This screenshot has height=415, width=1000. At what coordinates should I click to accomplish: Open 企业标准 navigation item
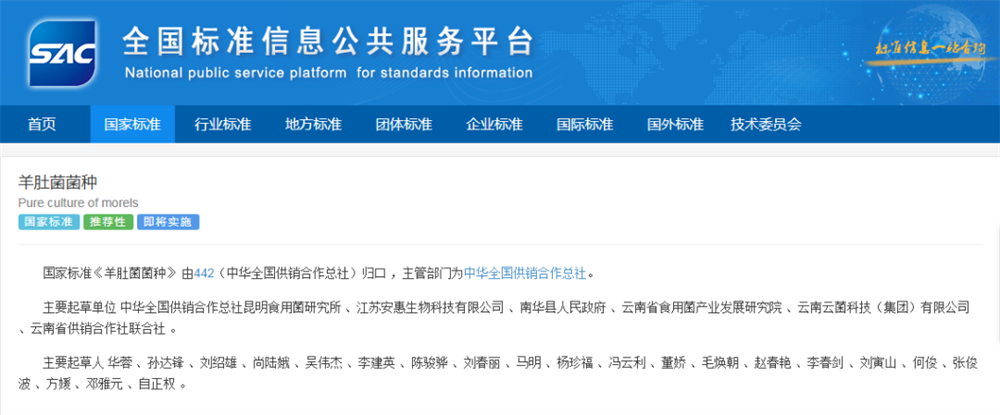494,125
